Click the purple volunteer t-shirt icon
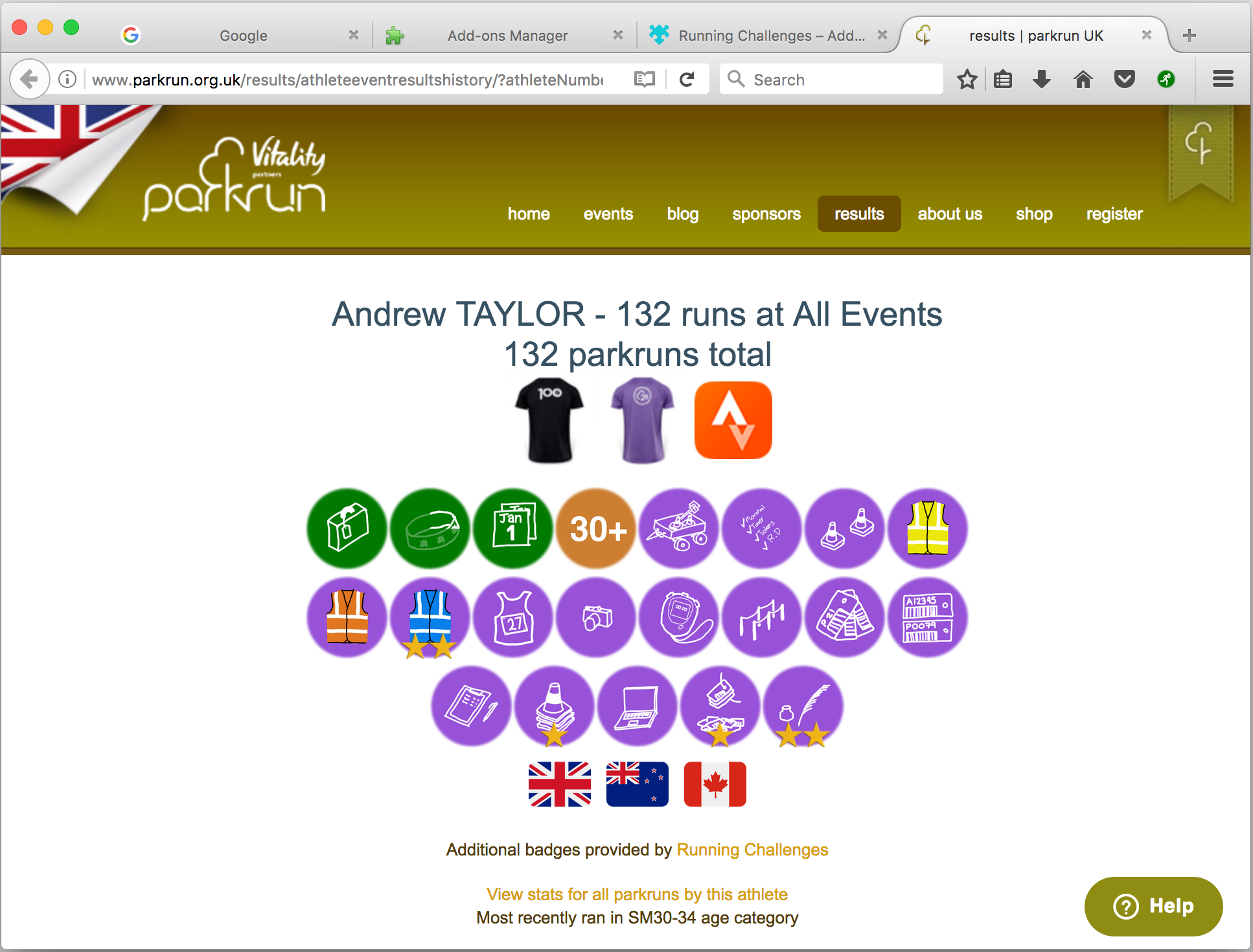Viewport: 1253px width, 952px height. coord(642,420)
